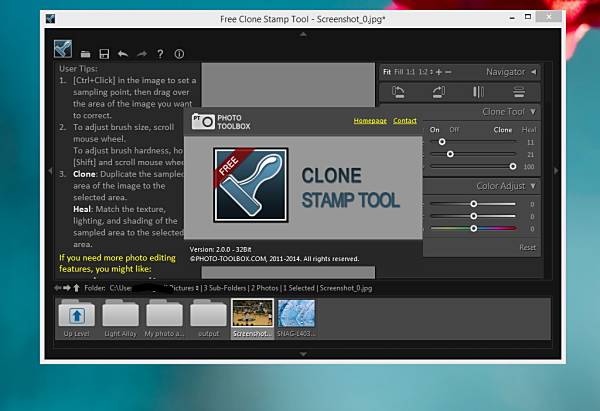
Task: Set zoom to 1:1
Action: pyautogui.click(x=411, y=72)
